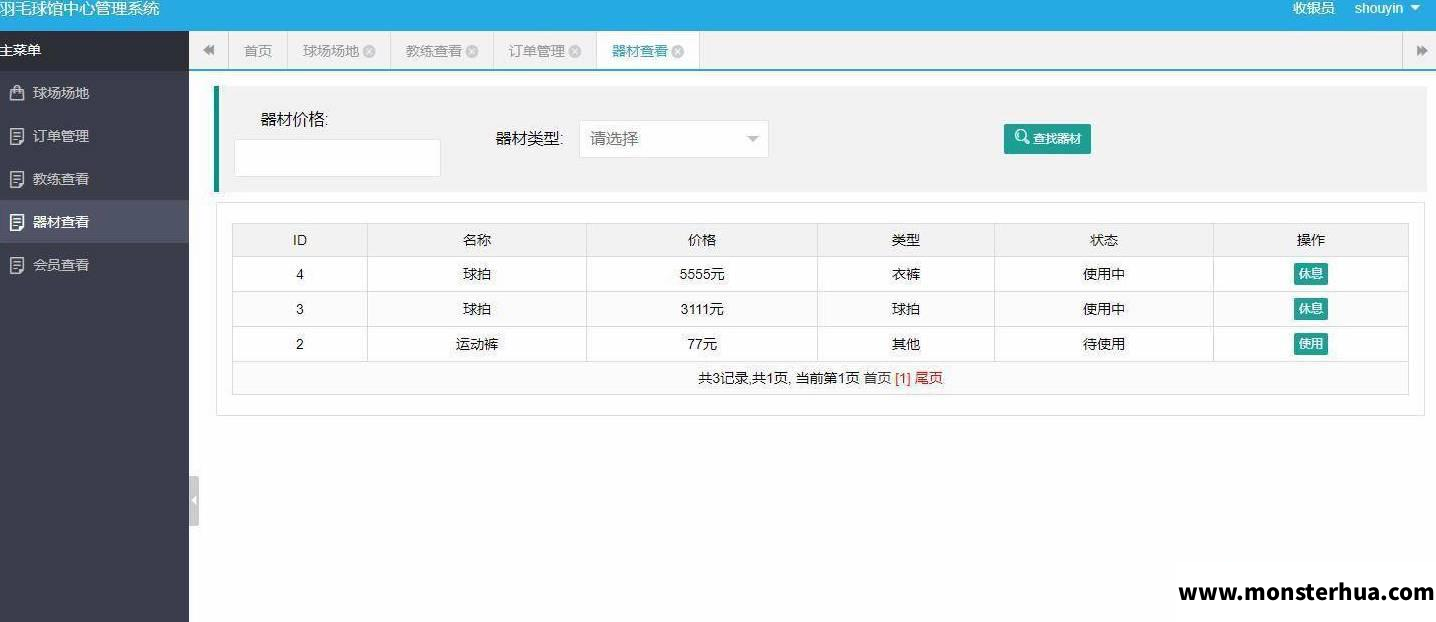
Task: Open 球场场地 in the sidebar menu
Action: pos(94,93)
